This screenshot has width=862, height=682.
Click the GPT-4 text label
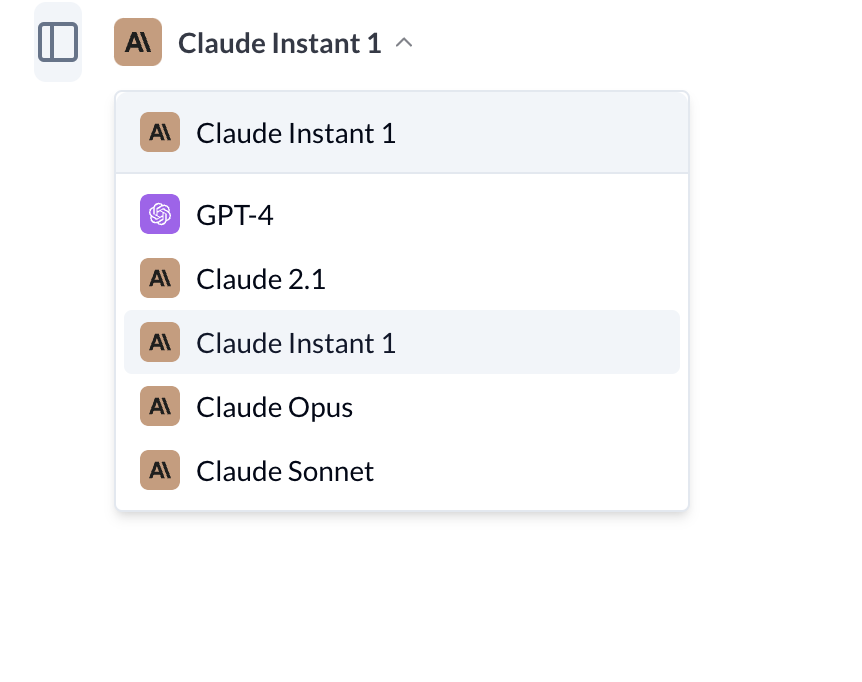[235, 215]
